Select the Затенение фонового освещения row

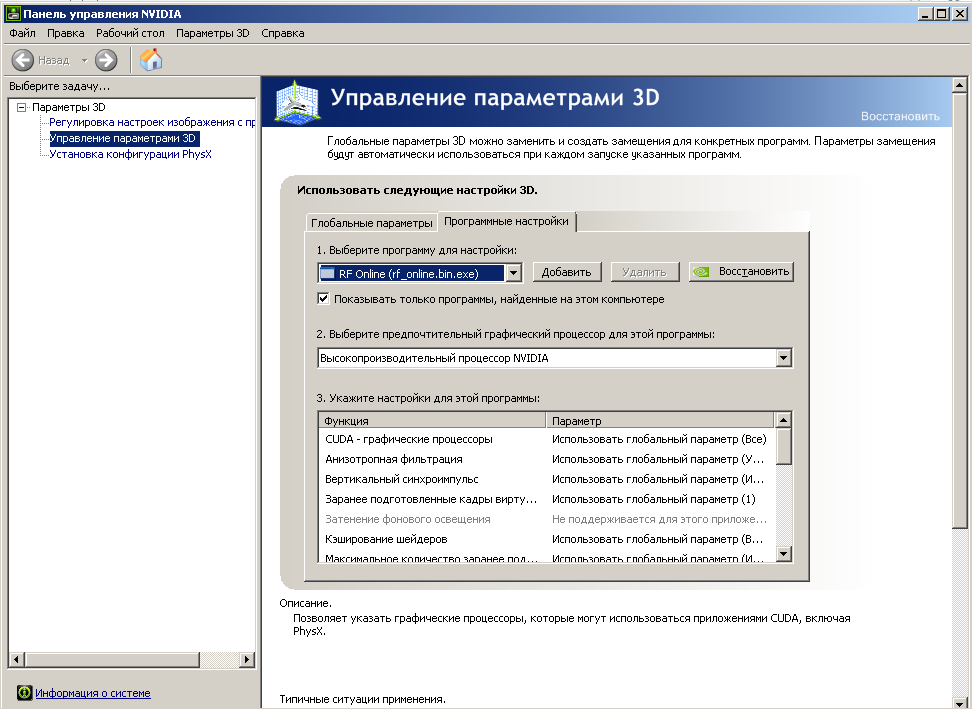[x=546, y=519]
